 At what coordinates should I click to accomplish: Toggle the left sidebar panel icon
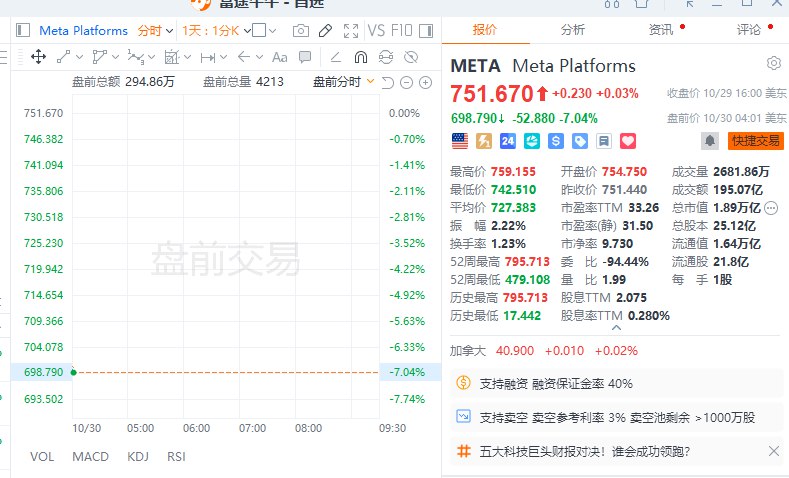(x=23, y=30)
